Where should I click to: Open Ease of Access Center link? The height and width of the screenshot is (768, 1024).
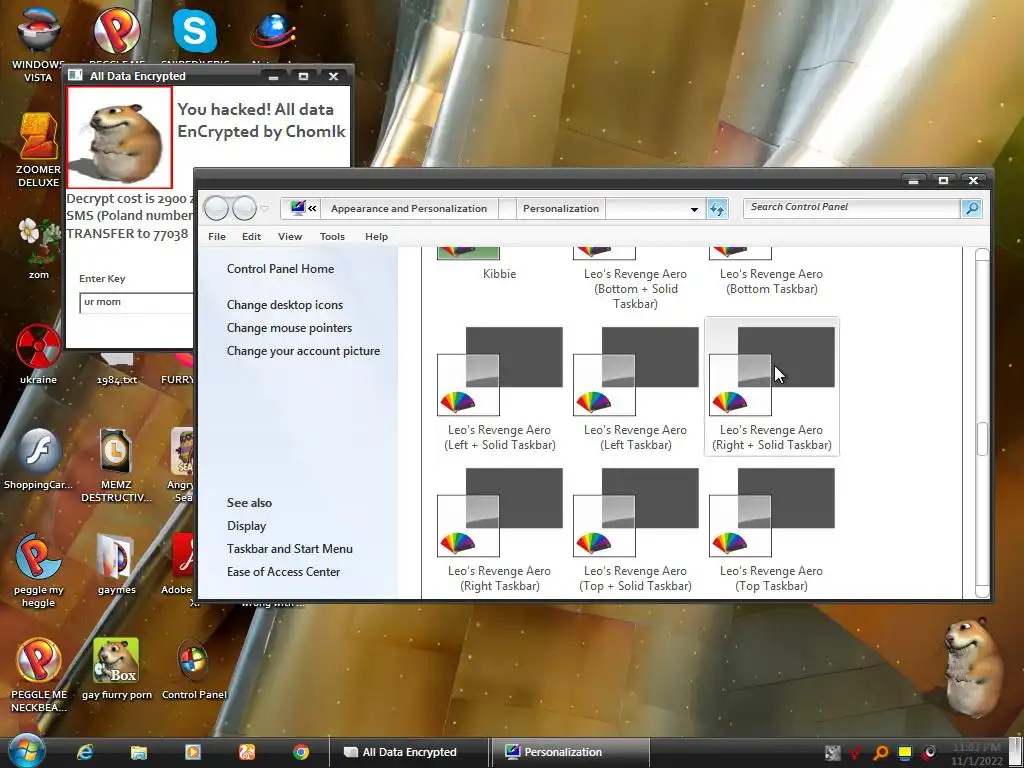(x=283, y=571)
